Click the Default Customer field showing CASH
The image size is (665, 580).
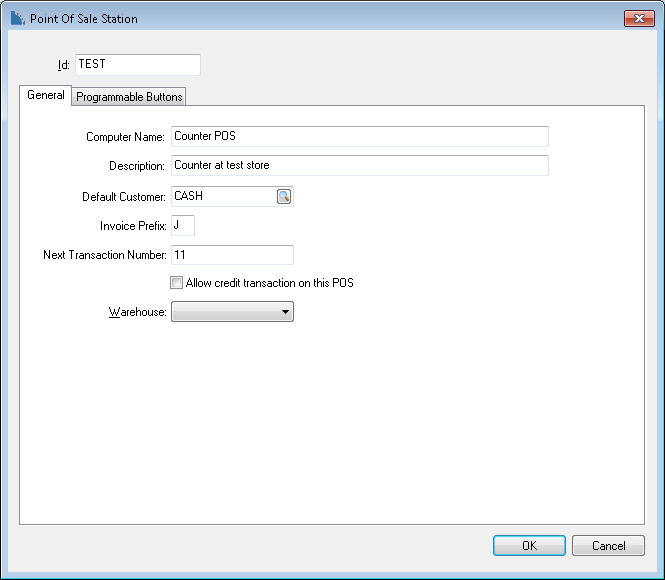224,197
